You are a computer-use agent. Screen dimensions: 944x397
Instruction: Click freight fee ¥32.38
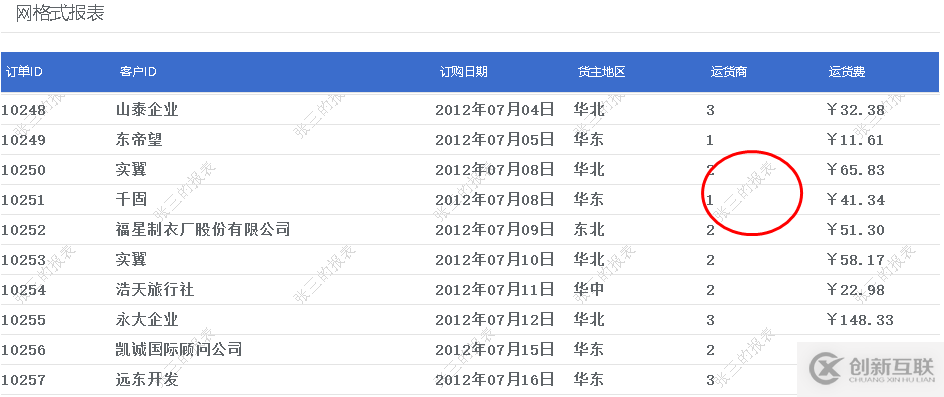click(x=856, y=110)
